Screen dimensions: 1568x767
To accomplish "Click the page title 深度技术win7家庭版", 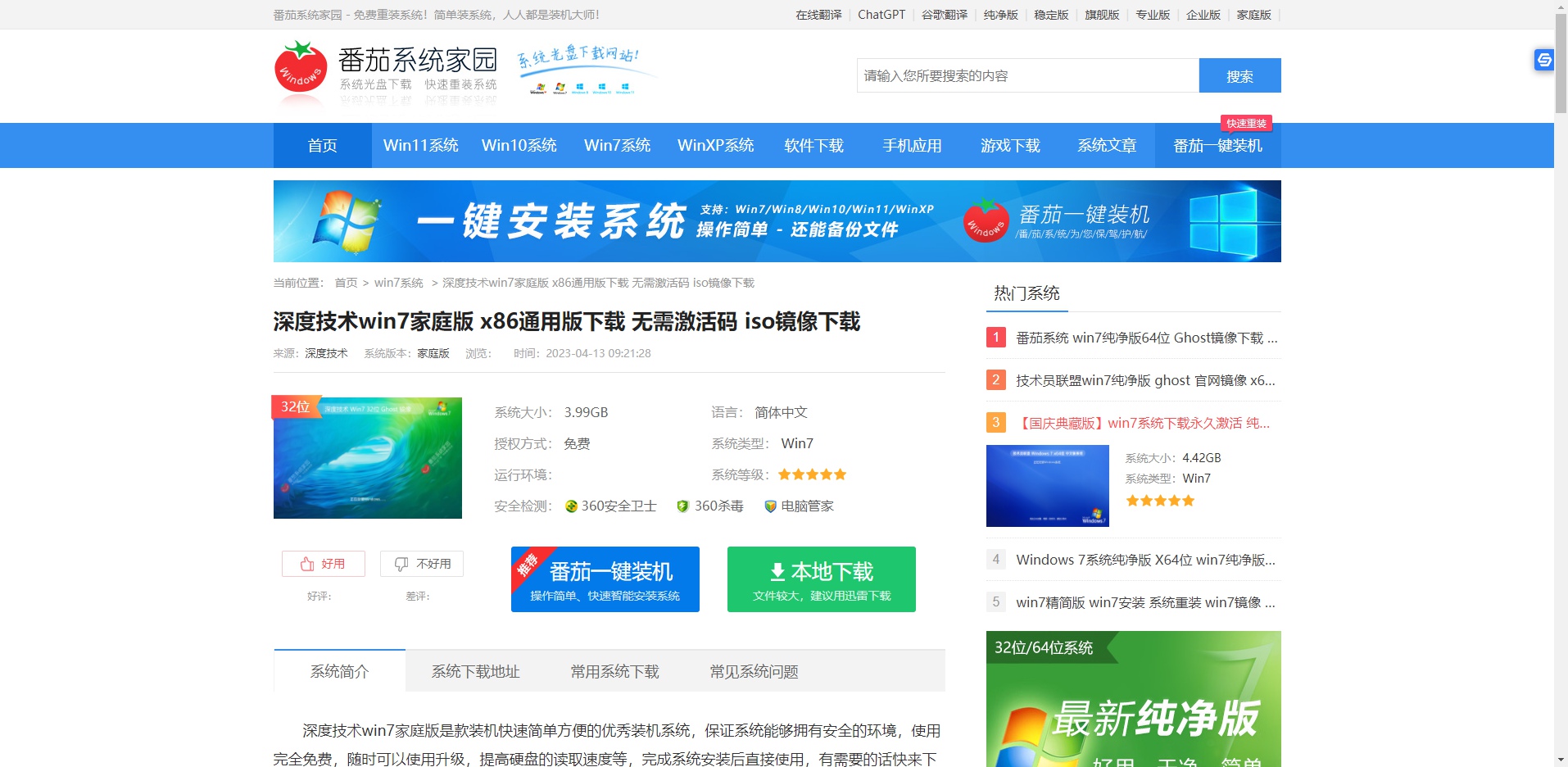I will (x=567, y=321).
